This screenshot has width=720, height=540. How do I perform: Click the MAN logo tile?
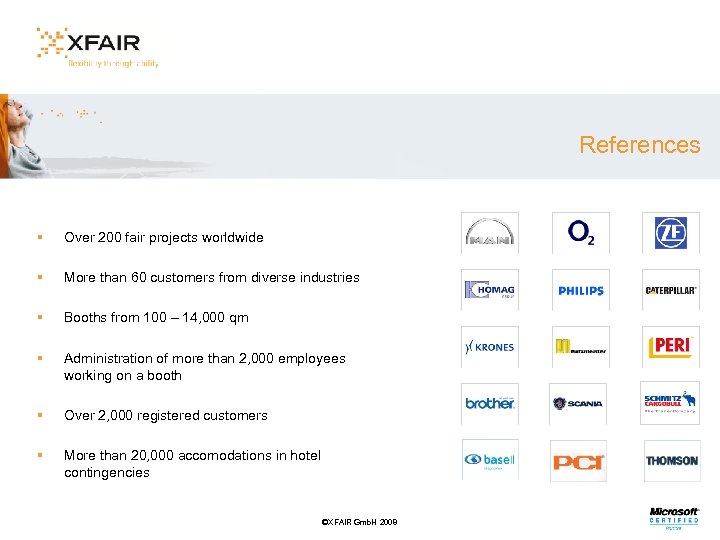point(490,233)
